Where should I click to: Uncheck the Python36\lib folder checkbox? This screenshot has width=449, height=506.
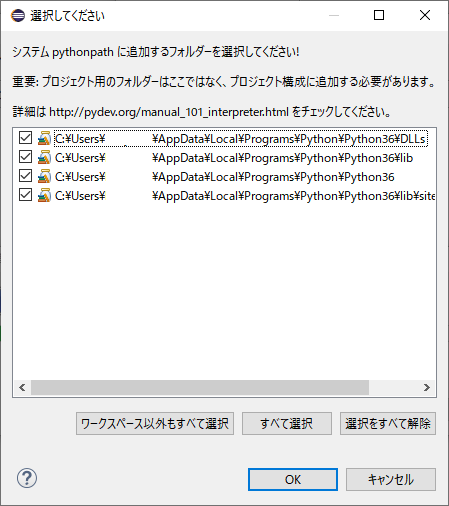tap(25, 157)
